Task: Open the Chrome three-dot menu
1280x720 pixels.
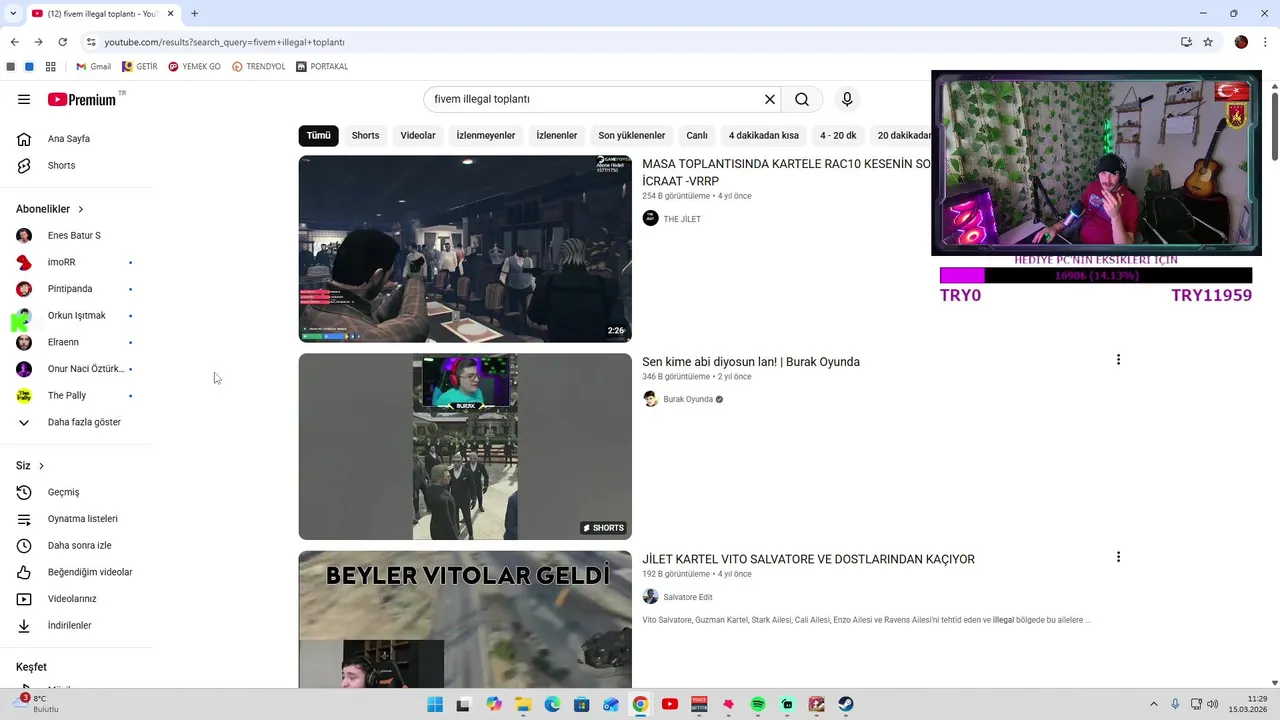Action: 1265,42
